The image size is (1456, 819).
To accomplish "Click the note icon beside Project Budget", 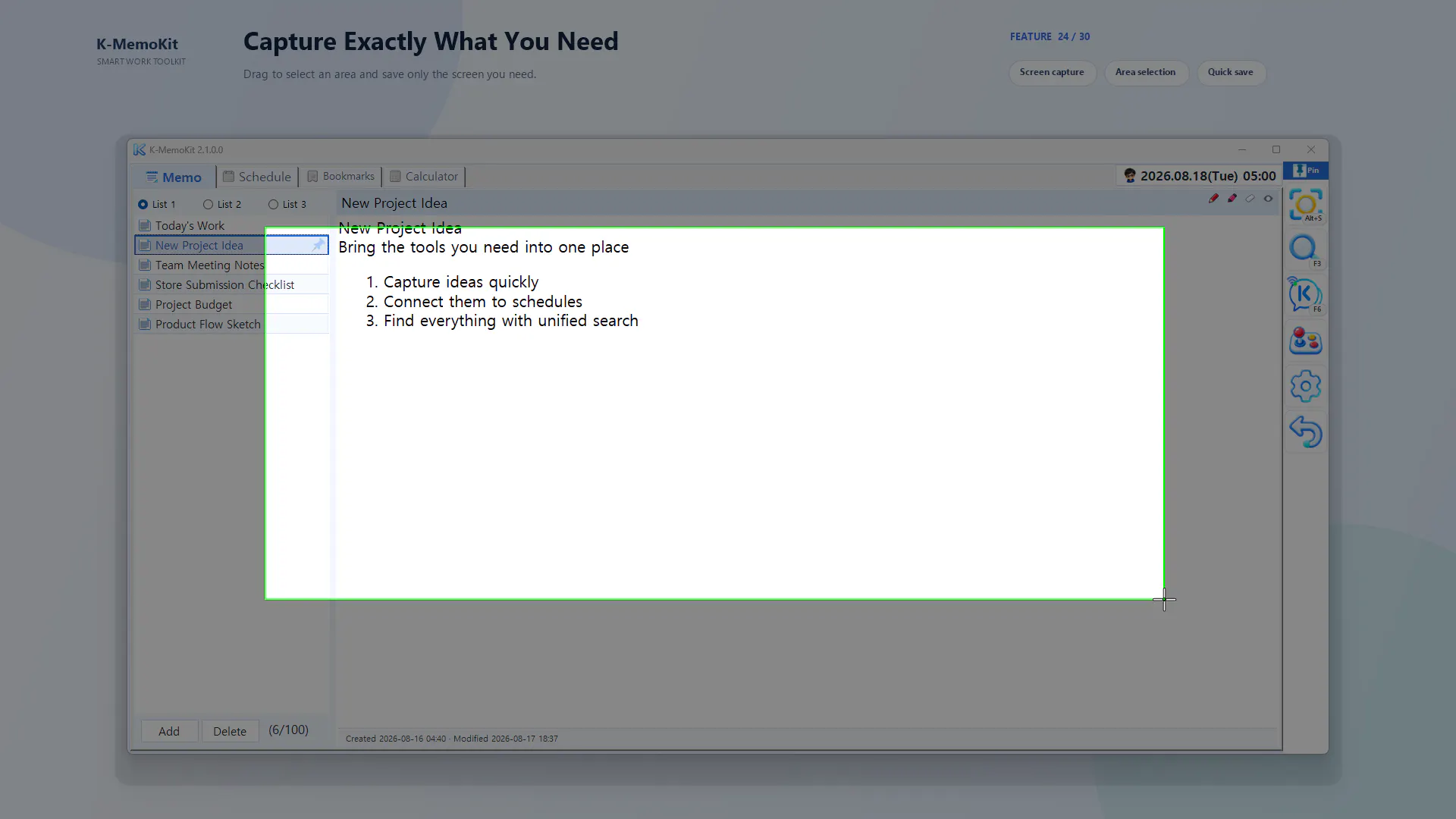I will coord(145,305).
